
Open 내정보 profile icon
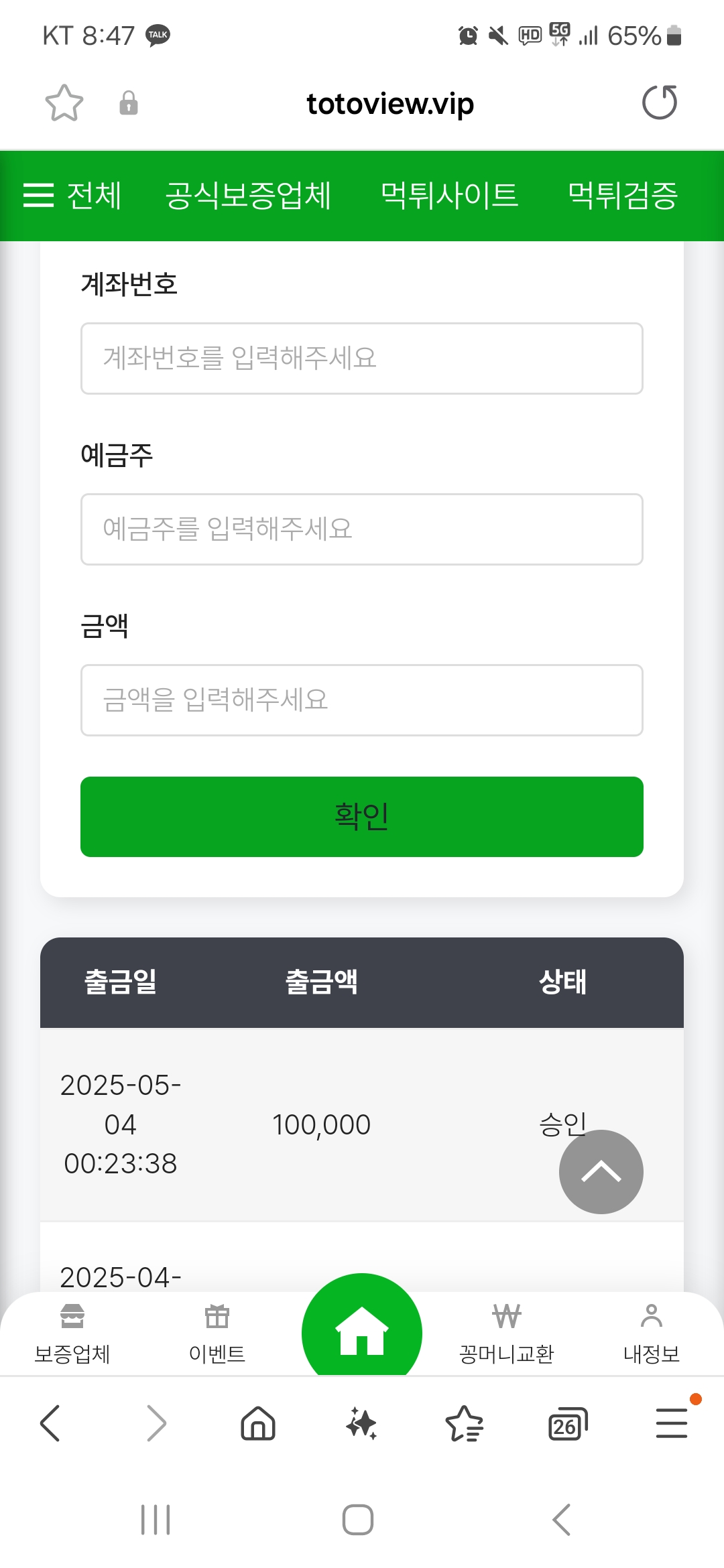[x=651, y=1333]
